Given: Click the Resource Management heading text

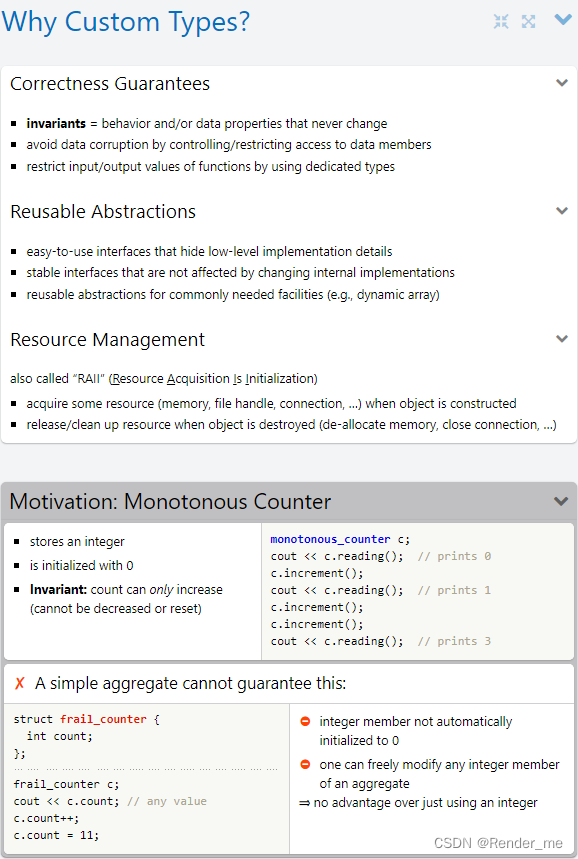Looking at the screenshot, I should 107,340.
